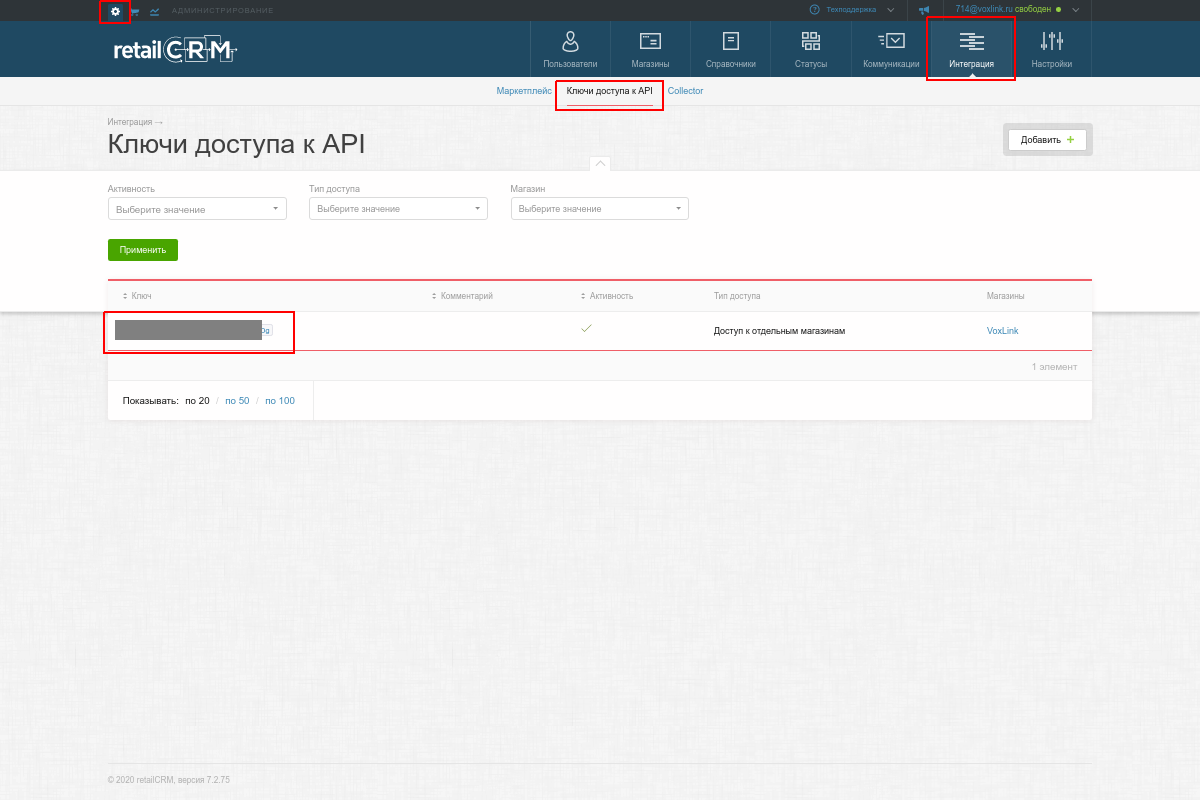
Task: Expand the Активность filter dropdown
Action: coord(197,209)
